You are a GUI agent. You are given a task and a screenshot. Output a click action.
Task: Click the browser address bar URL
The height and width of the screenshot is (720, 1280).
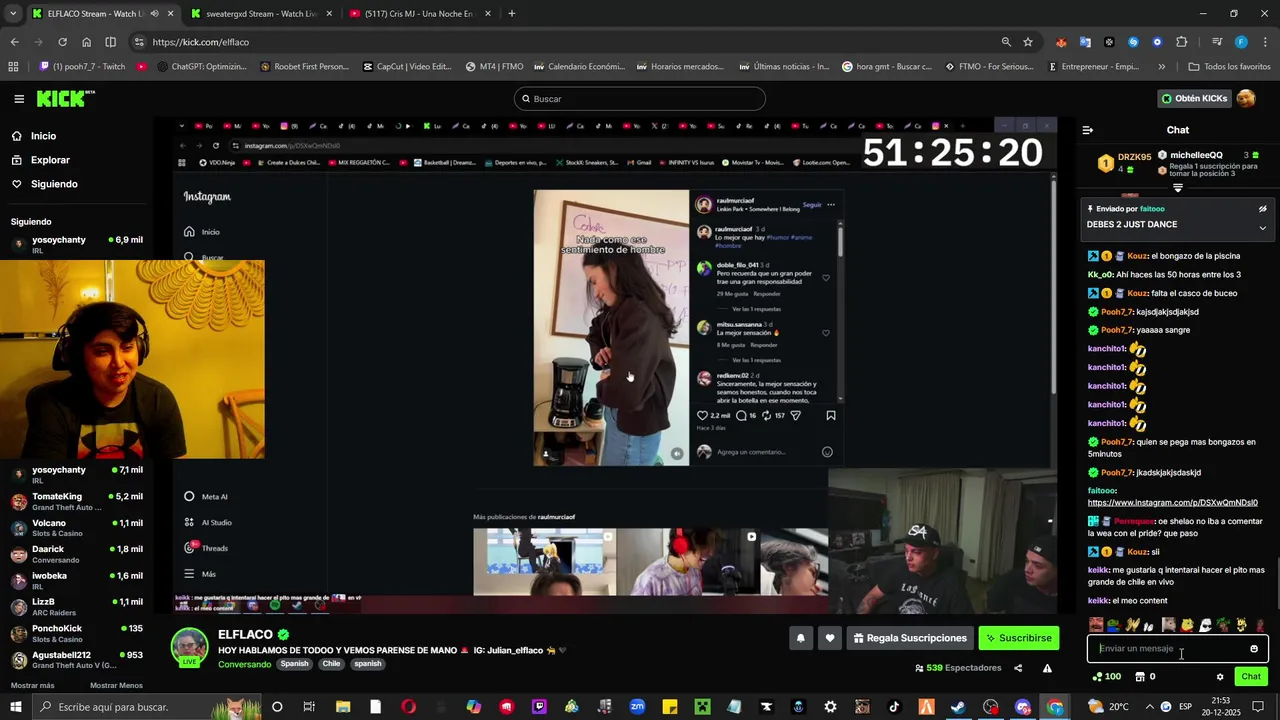[x=200, y=42]
